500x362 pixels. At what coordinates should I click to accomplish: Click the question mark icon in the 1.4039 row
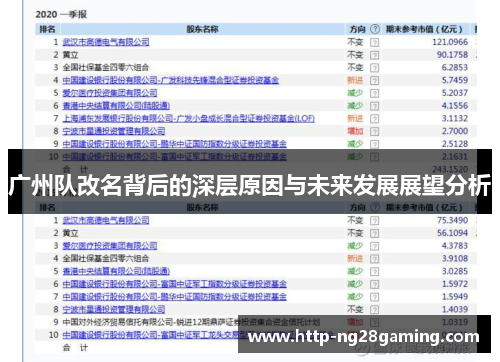coord(375,310)
